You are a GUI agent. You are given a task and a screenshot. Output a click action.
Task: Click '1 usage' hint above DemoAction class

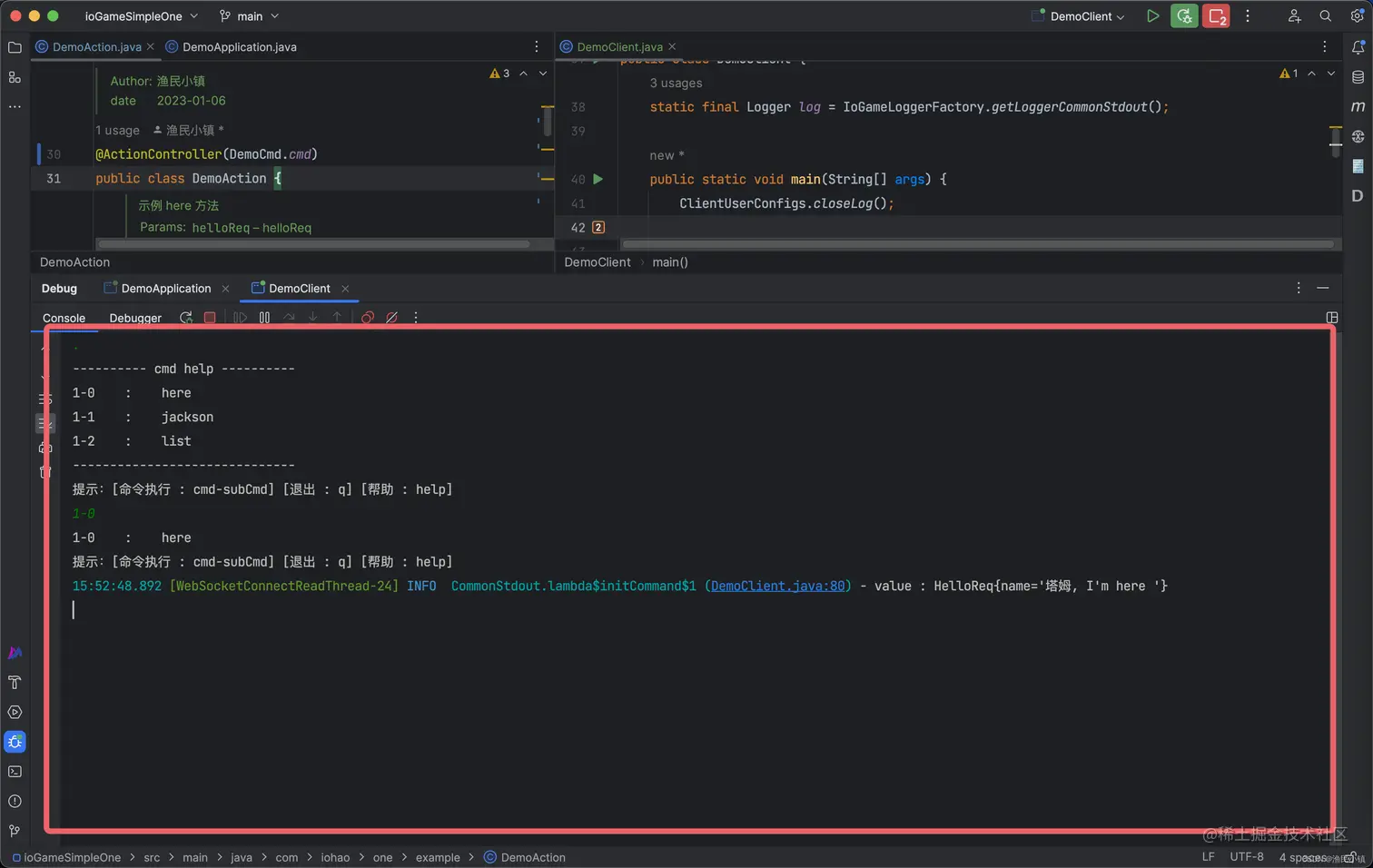[118, 130]
